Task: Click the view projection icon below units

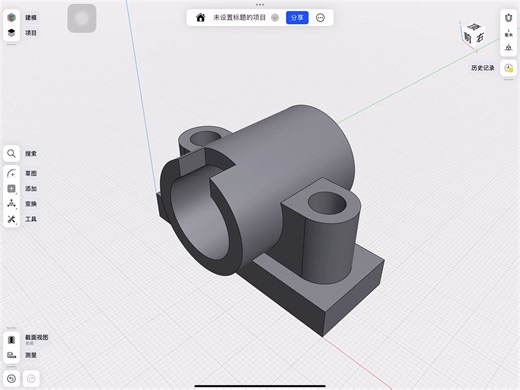Action: coord(508,48)
